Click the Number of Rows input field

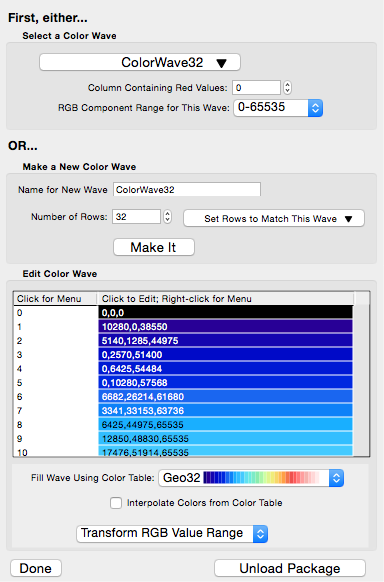tap(137, 216)
